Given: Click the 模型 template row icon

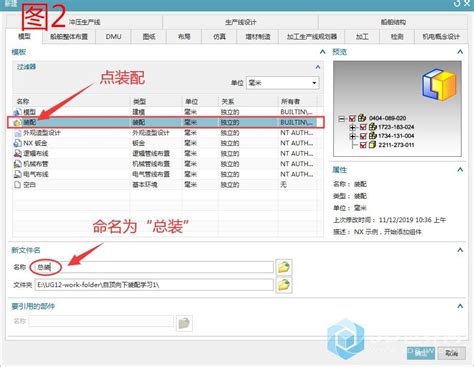Looking at the screenshot, I should click(x=17, y=112).
